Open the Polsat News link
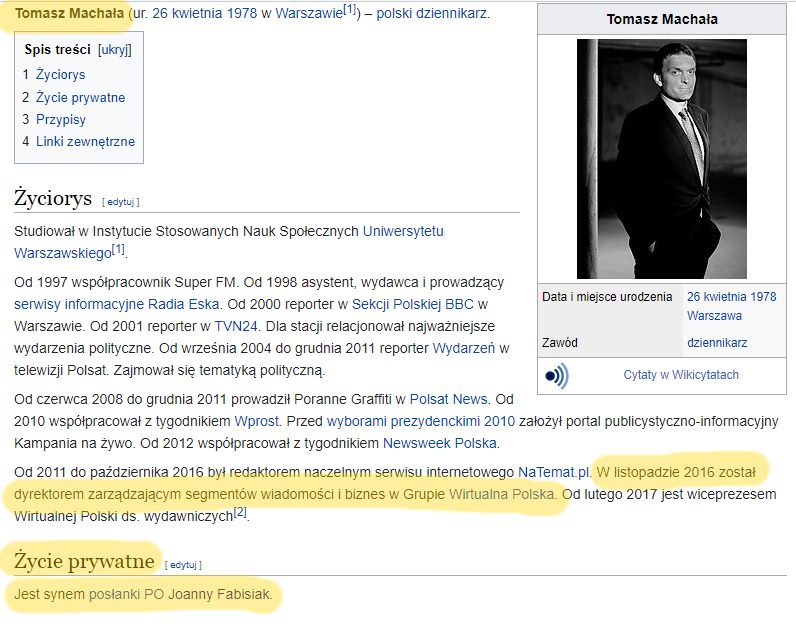 coord(449,398)
